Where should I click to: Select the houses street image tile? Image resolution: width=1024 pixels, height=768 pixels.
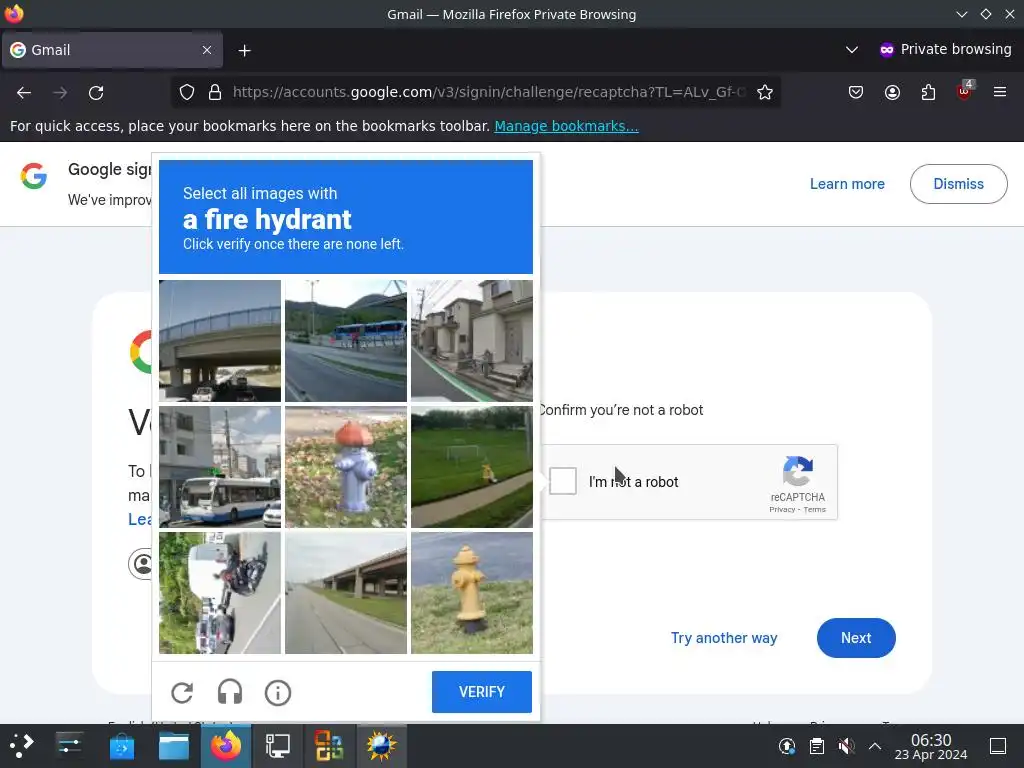(x=472, y=341)
